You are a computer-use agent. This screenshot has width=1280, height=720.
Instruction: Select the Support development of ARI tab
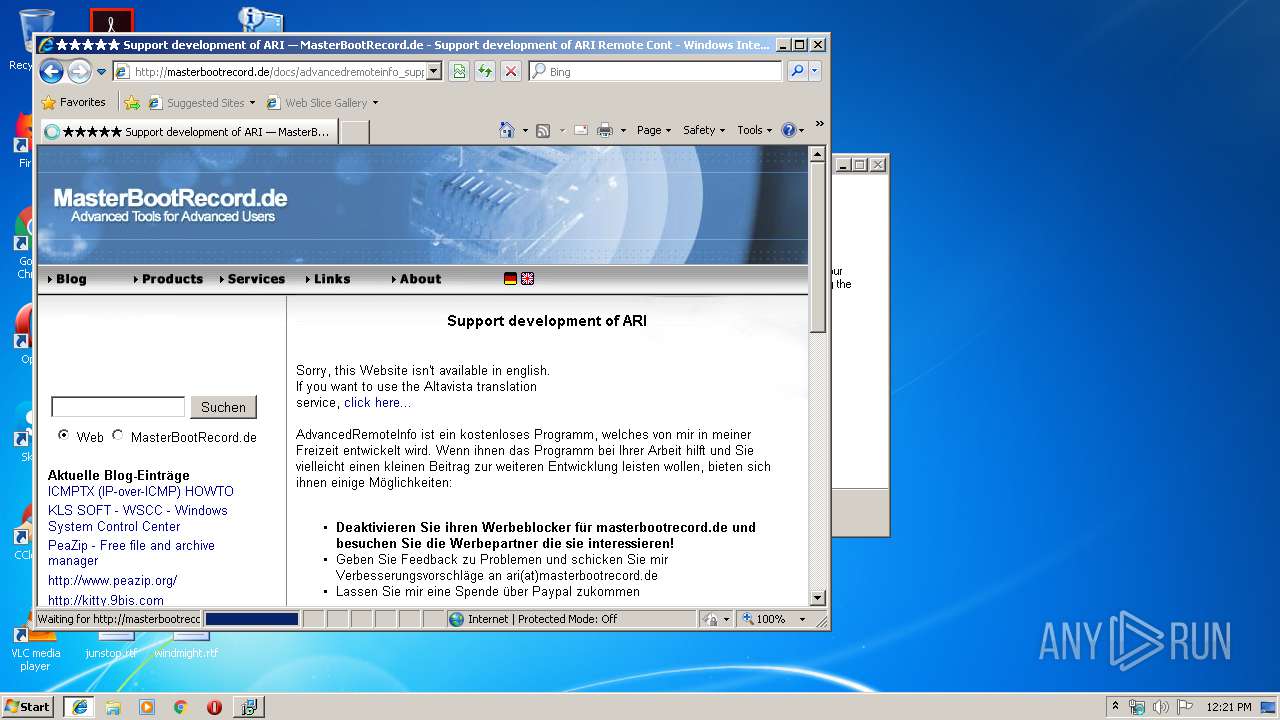click(x=188, y=131)
